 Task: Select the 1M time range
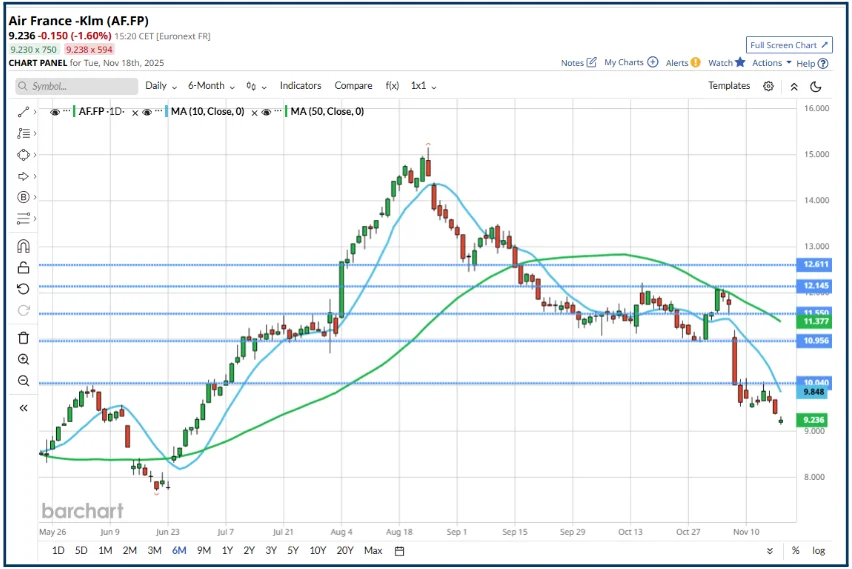coord(105,551)
